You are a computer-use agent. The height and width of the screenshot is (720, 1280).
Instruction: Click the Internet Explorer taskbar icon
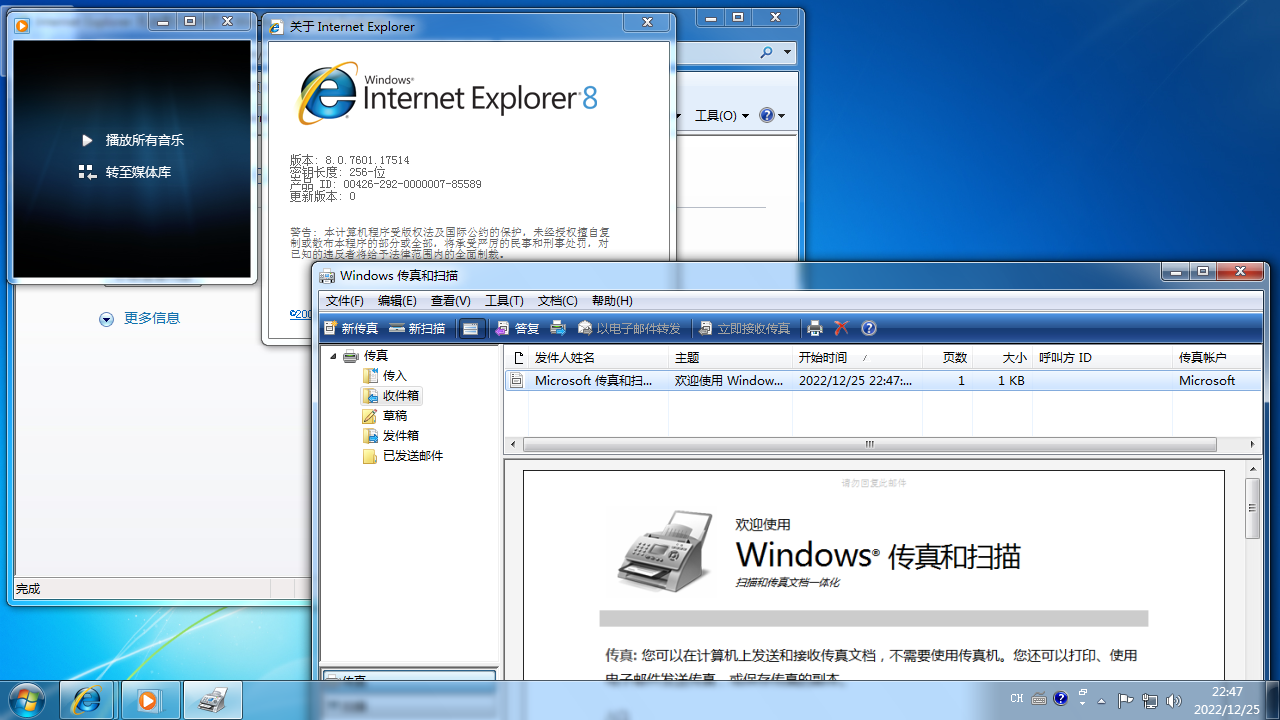pos(87,700)
